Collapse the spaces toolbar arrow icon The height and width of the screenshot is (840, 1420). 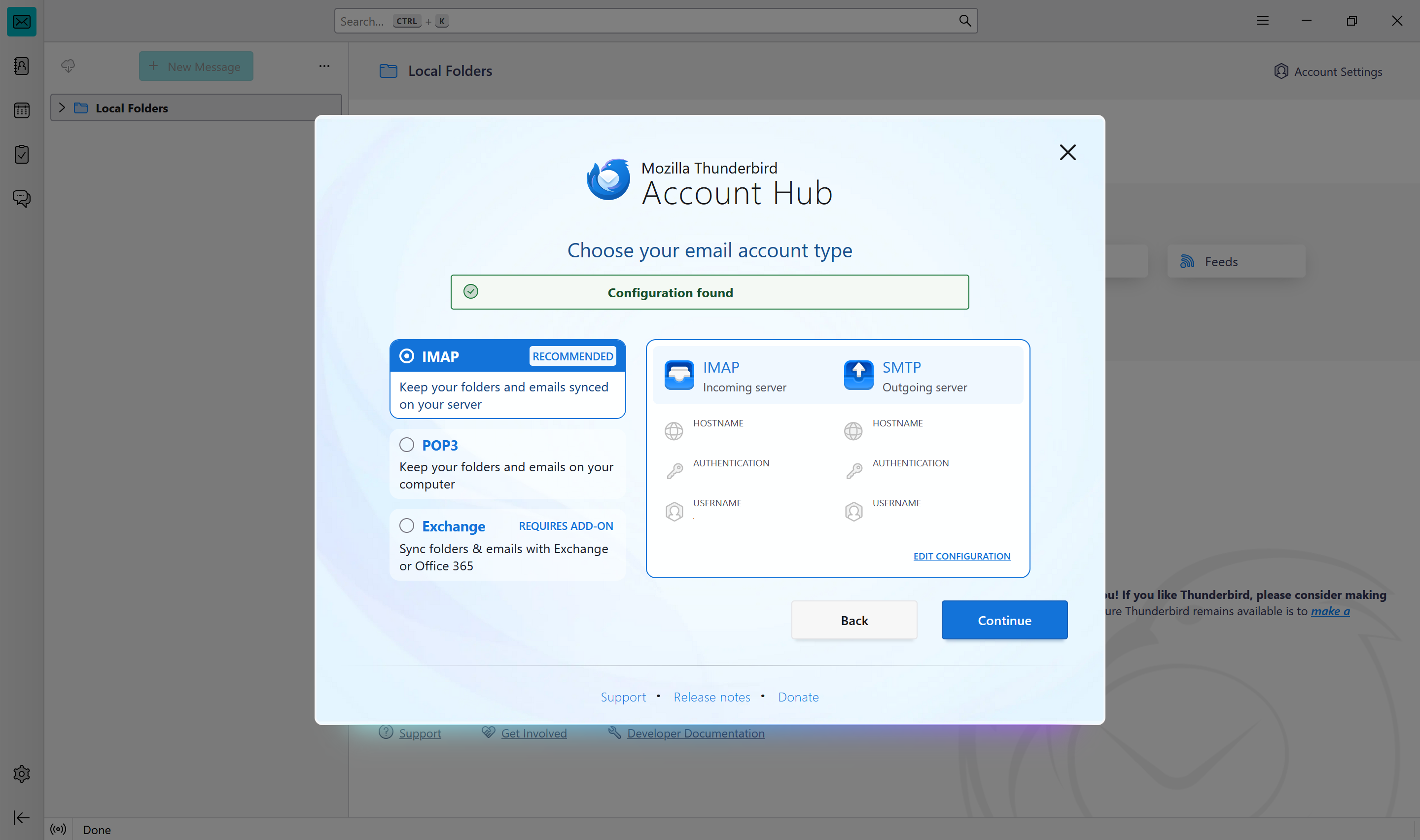click(x=22, y=817)
